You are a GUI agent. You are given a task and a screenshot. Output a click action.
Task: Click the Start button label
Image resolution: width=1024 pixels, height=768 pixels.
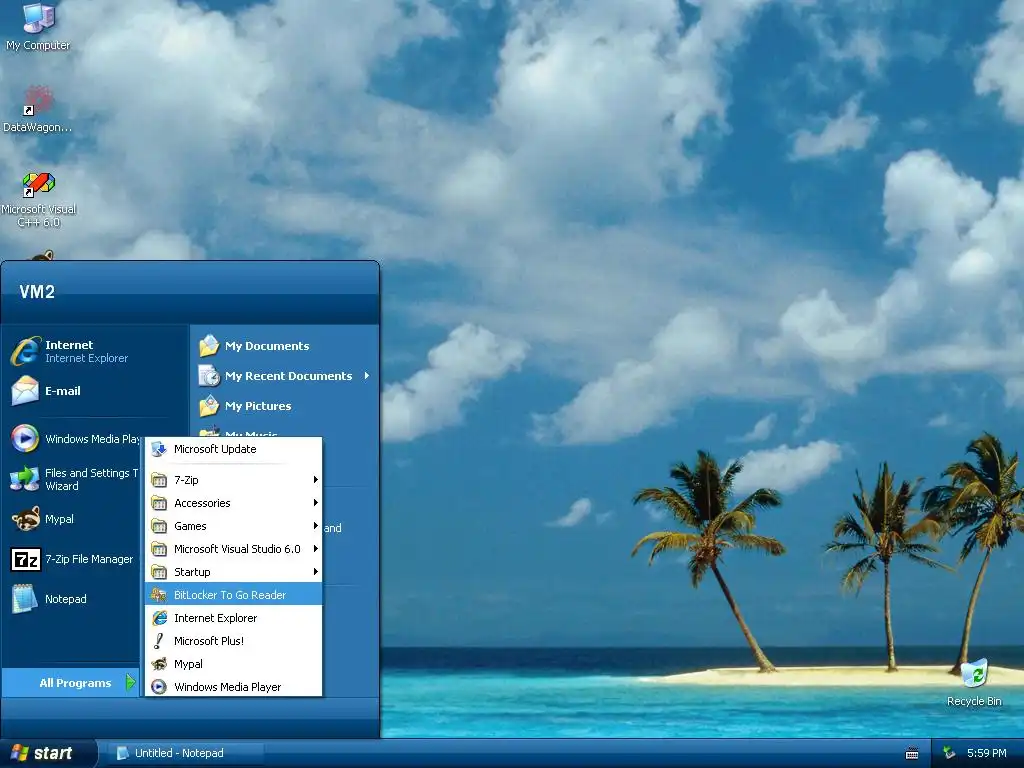(x=53, y=753)
